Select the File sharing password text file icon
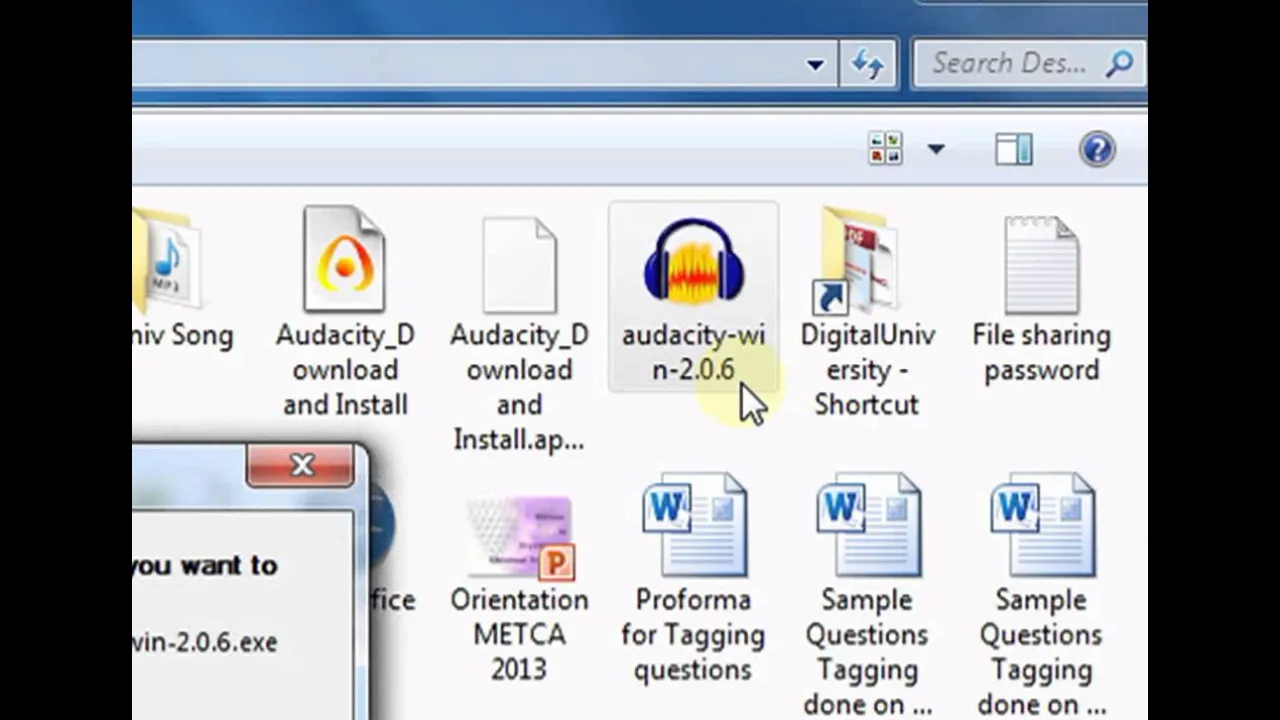This screenshot has width=1280, height=720. click(1041, 265)
